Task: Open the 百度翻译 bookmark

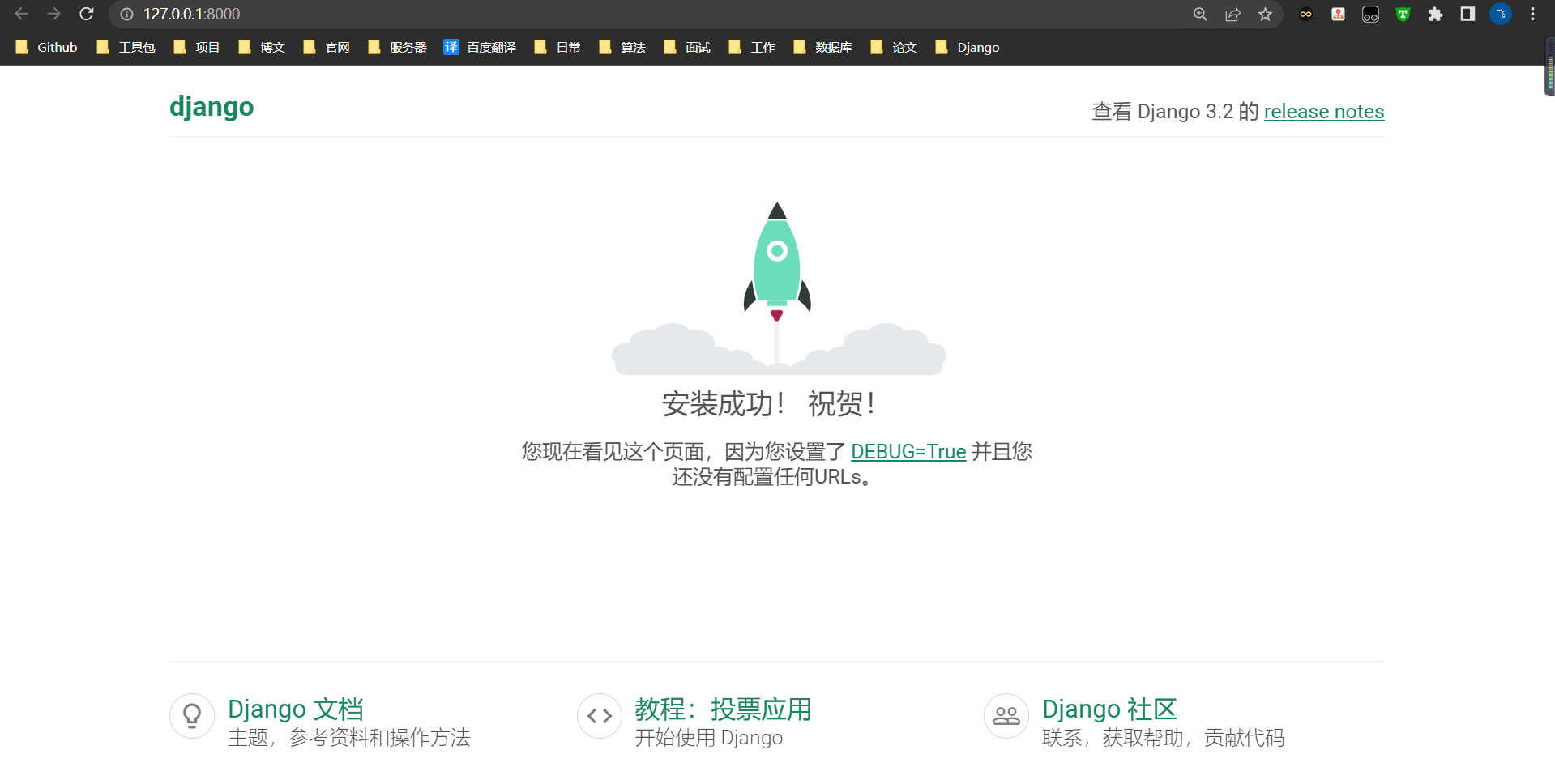Action: (x=480, y=48)
